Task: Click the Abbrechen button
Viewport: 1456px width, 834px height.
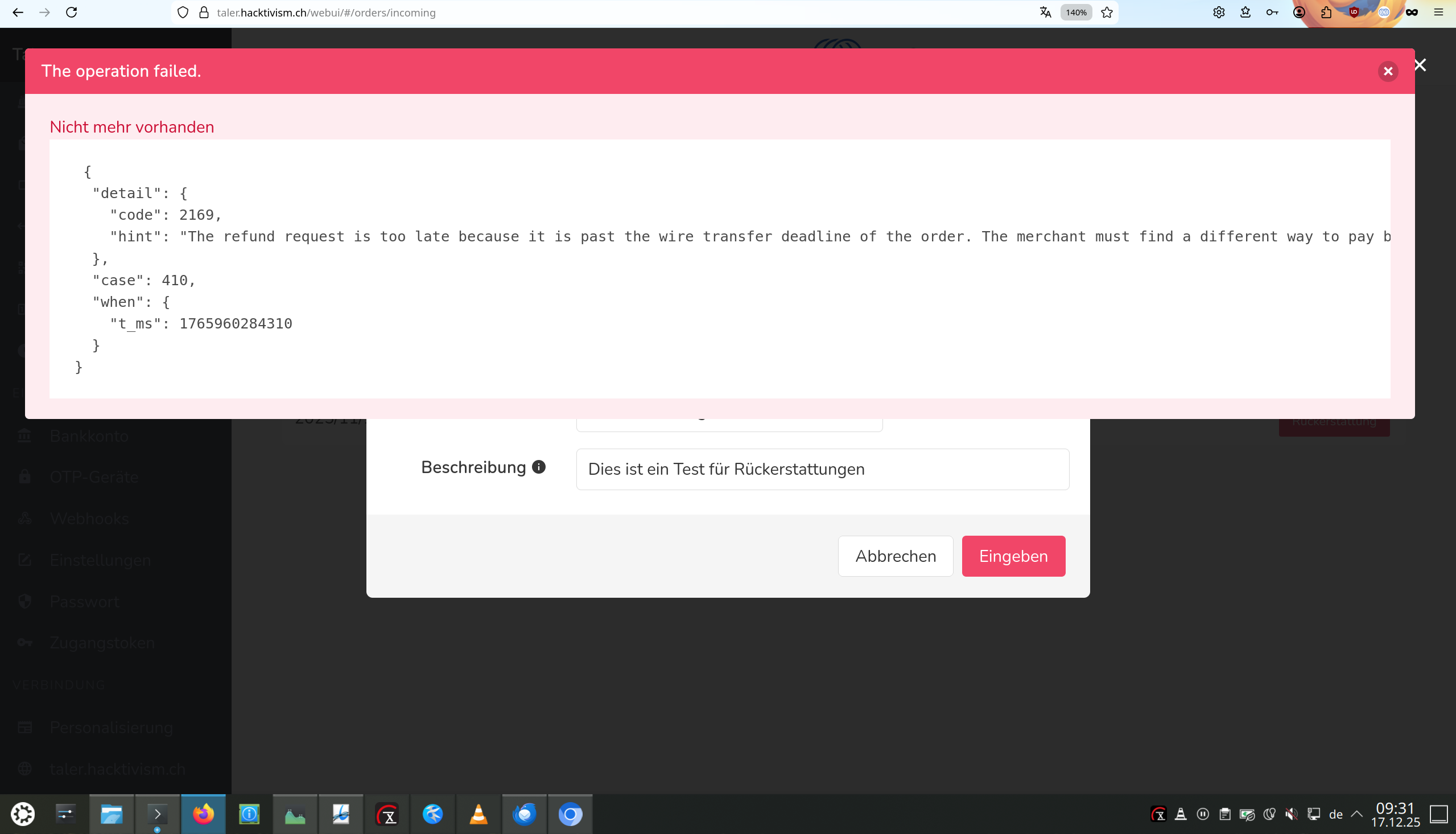Action: click(x=895, y=556)
